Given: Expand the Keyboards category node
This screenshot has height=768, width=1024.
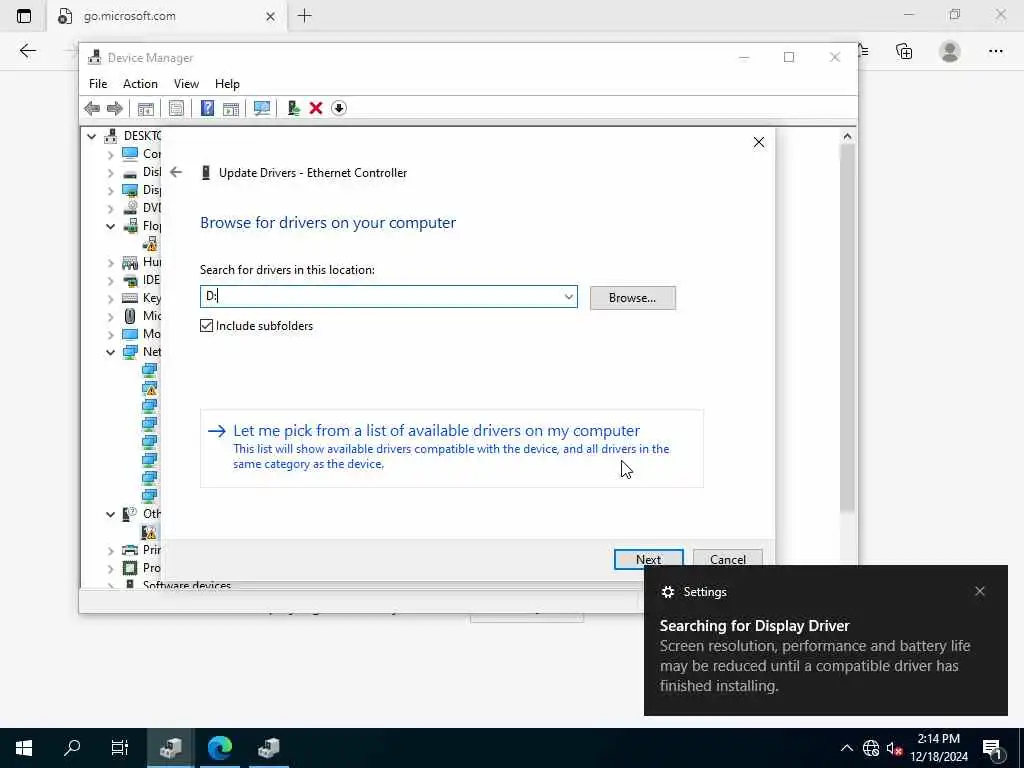Looking at the screenshot, I should coord(110,298).
